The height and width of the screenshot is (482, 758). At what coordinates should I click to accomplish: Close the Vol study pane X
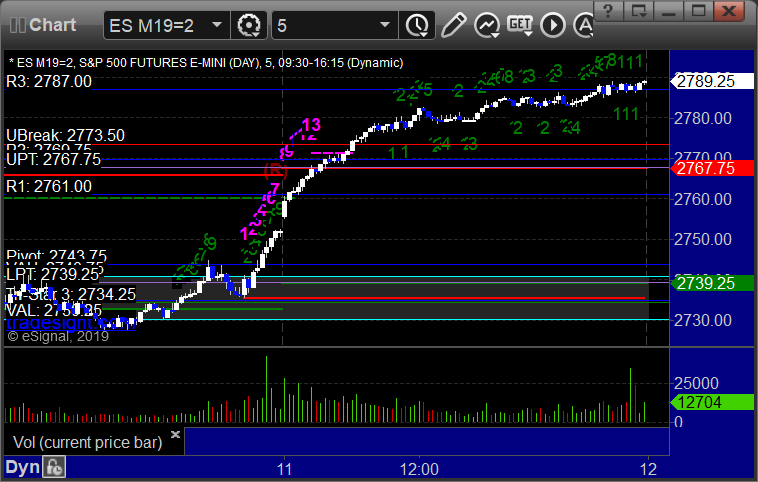[175, 434]
